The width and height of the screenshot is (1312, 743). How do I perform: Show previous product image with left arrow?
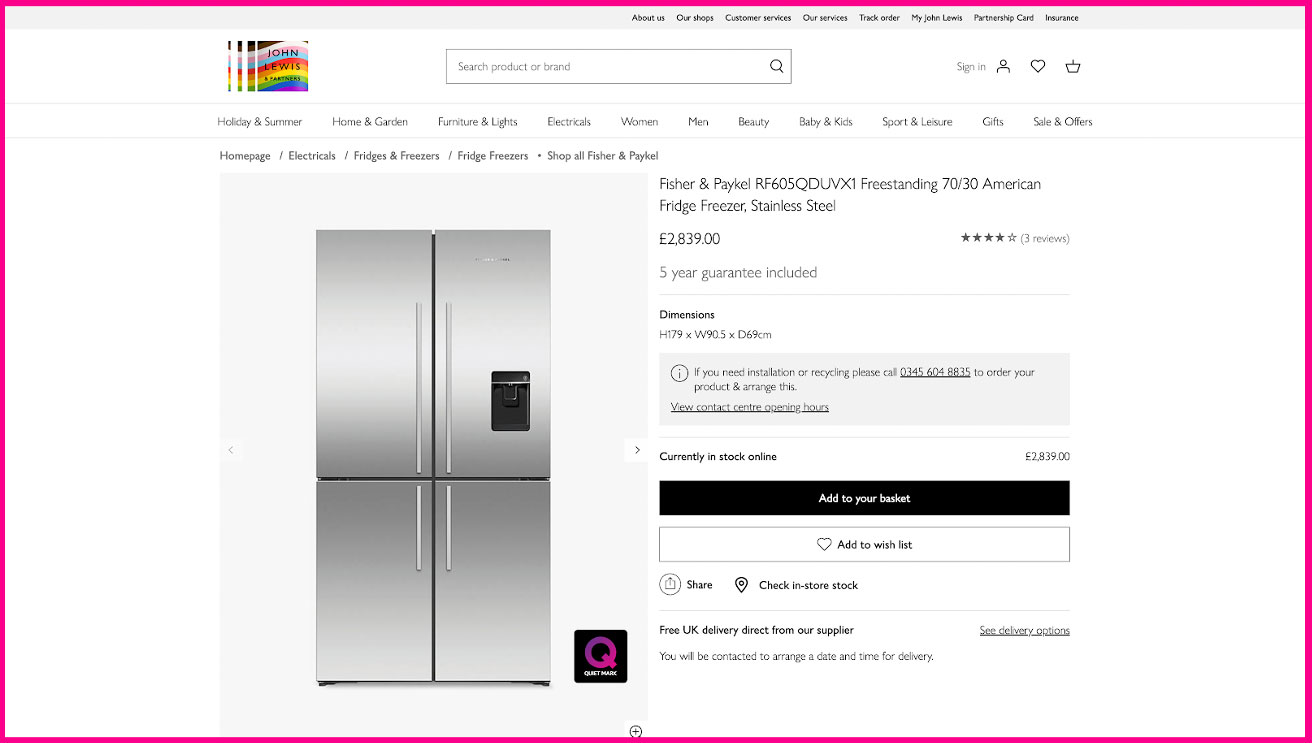(x=231, y=450)
